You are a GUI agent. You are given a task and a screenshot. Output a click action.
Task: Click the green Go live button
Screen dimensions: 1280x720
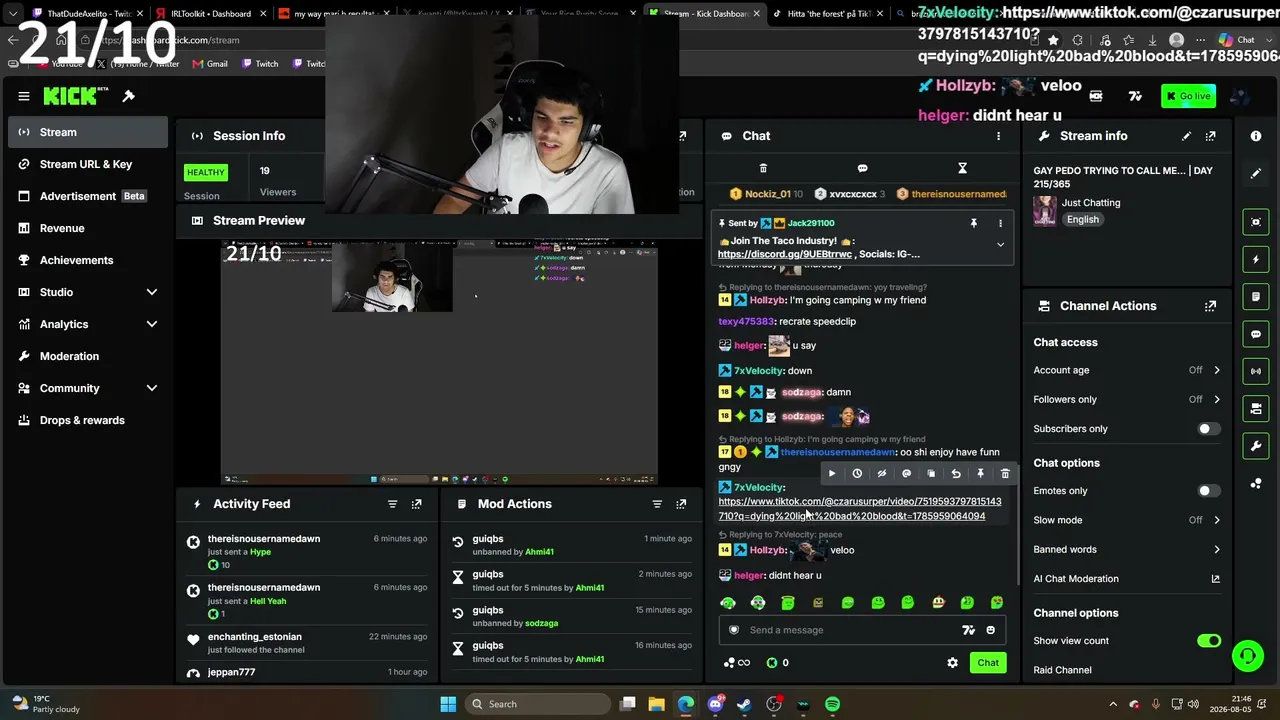pyautogui.click(x=1188, y=96)
